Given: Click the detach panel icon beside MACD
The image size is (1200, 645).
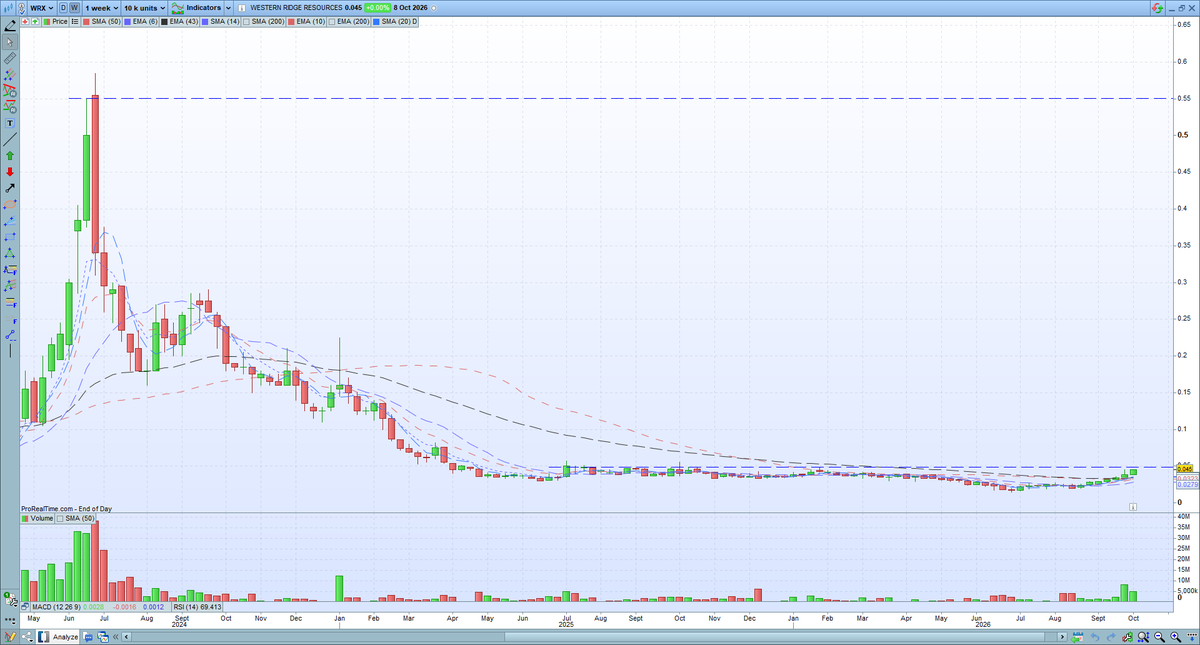Looking at the screenshot, I should tap(25, 607).
